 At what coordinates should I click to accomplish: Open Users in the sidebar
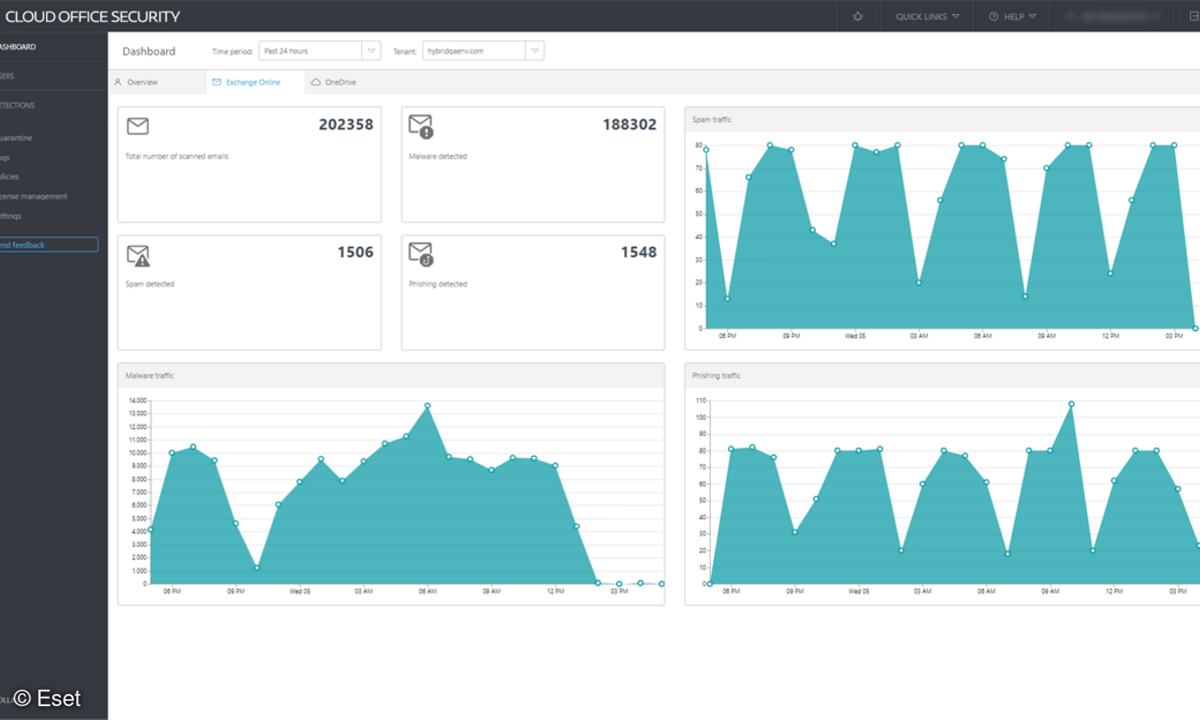pyautogui.click(x=8, y=76)
